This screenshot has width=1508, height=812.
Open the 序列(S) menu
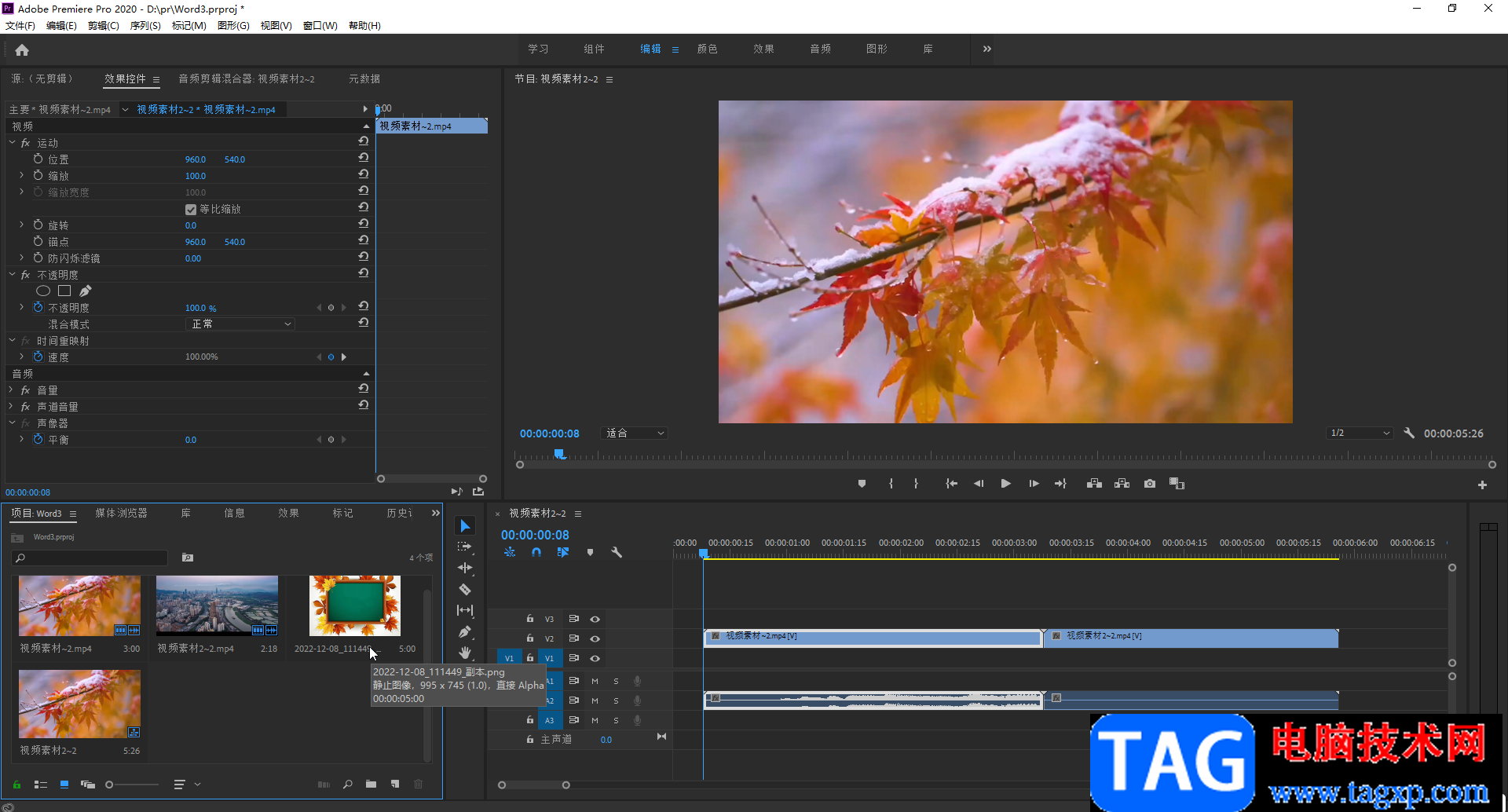coord(145,26)
